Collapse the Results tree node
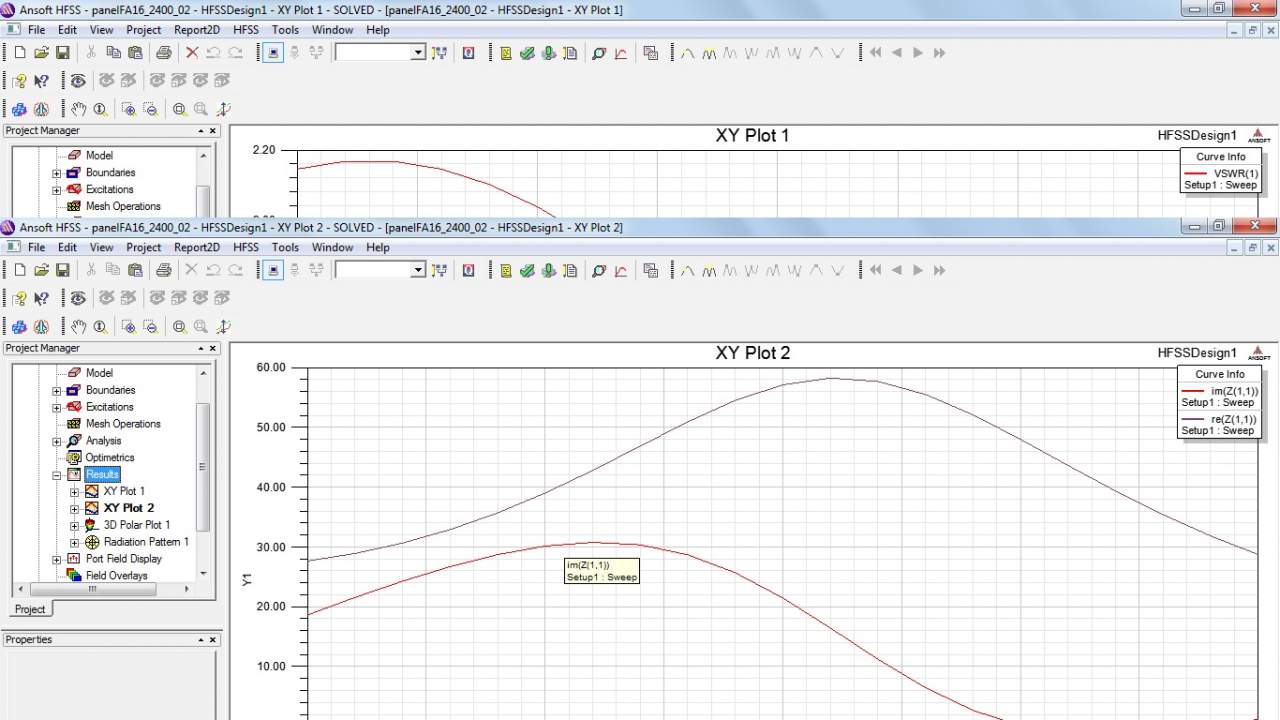 coord(57,475)
